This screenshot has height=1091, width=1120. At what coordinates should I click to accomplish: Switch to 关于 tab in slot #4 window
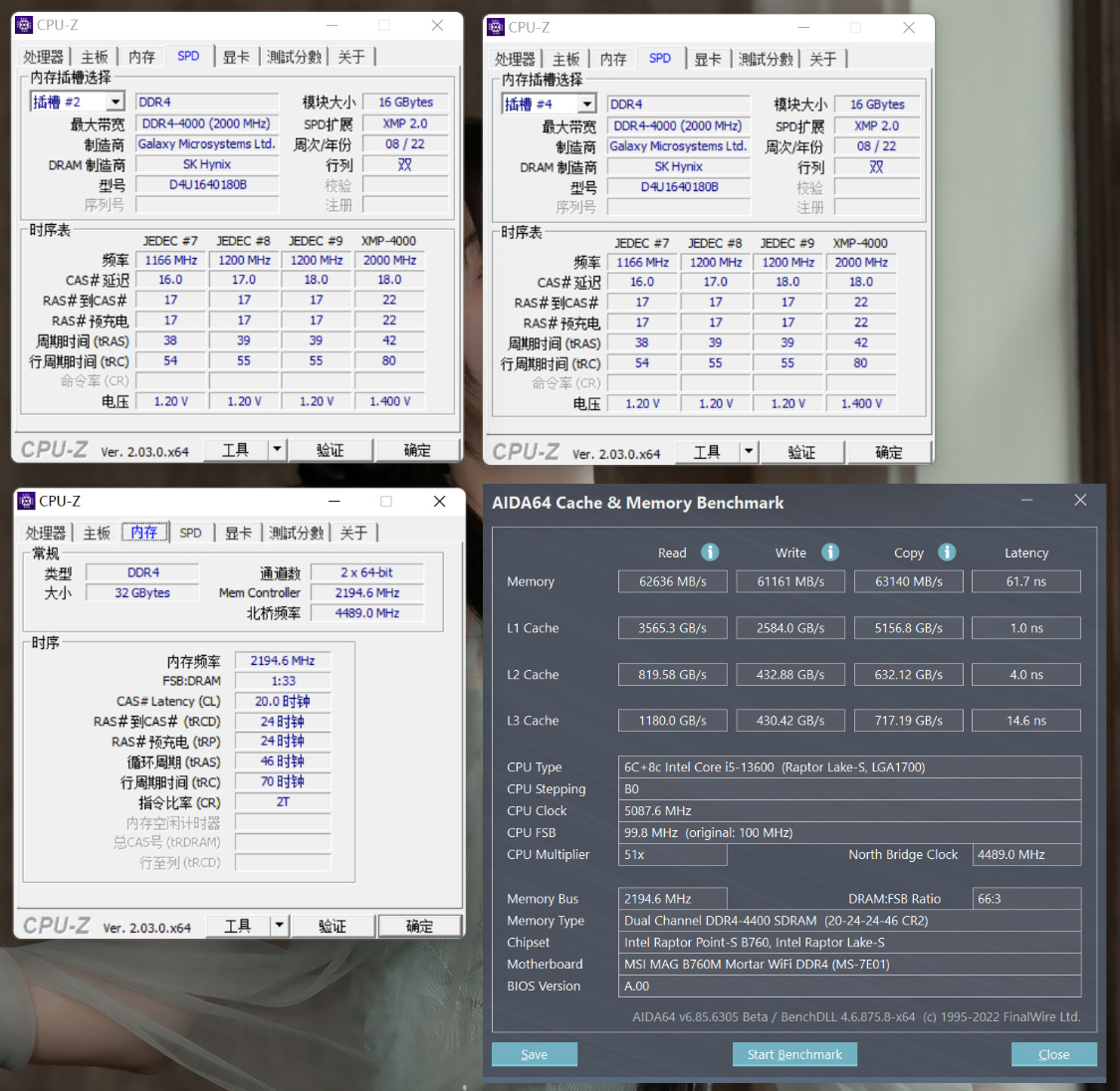823,59
